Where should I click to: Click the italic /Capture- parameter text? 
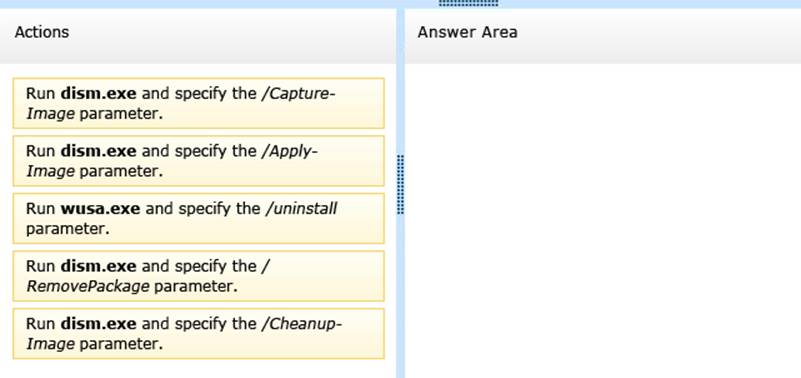[298, 94]
